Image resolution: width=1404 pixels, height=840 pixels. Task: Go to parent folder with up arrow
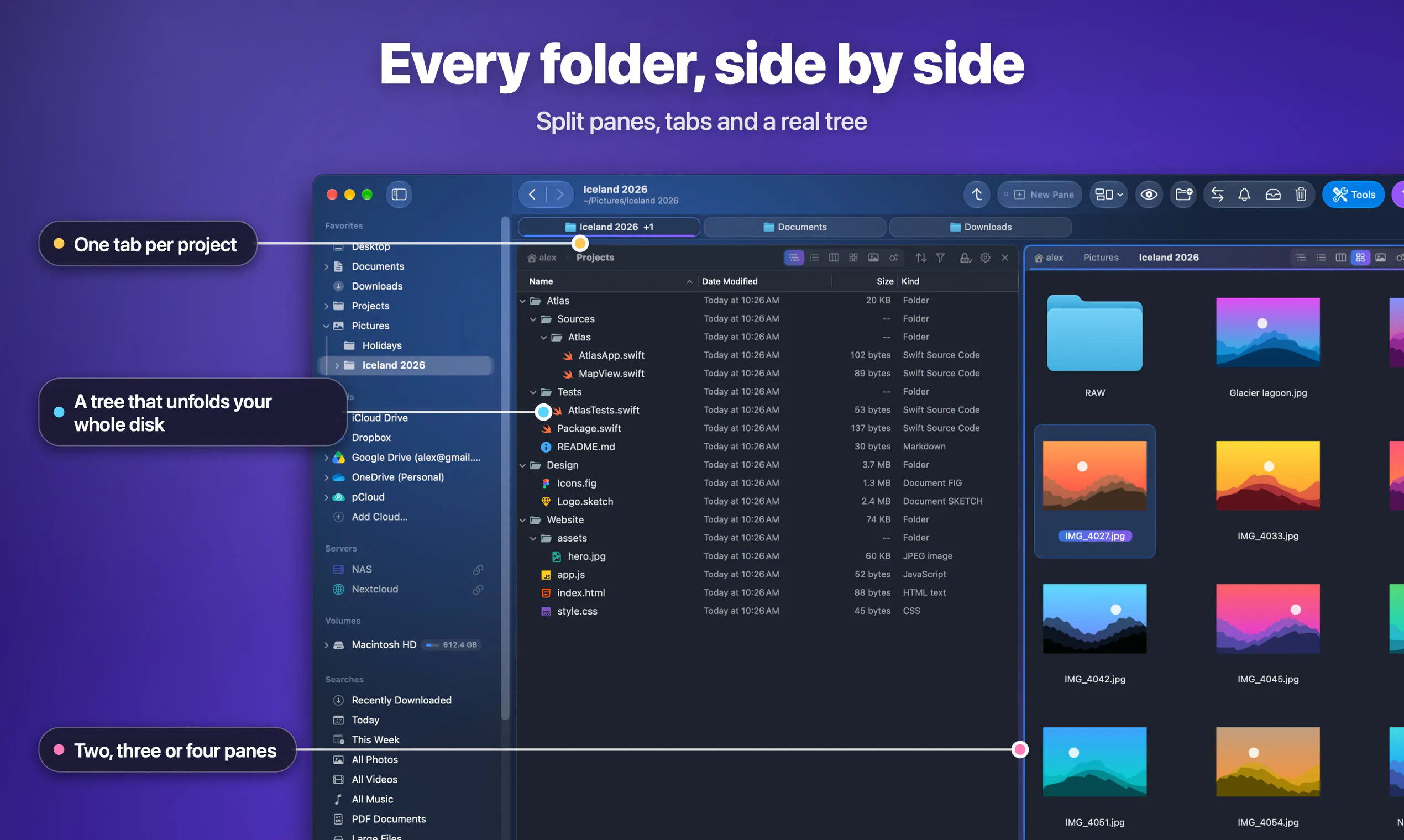977,194
